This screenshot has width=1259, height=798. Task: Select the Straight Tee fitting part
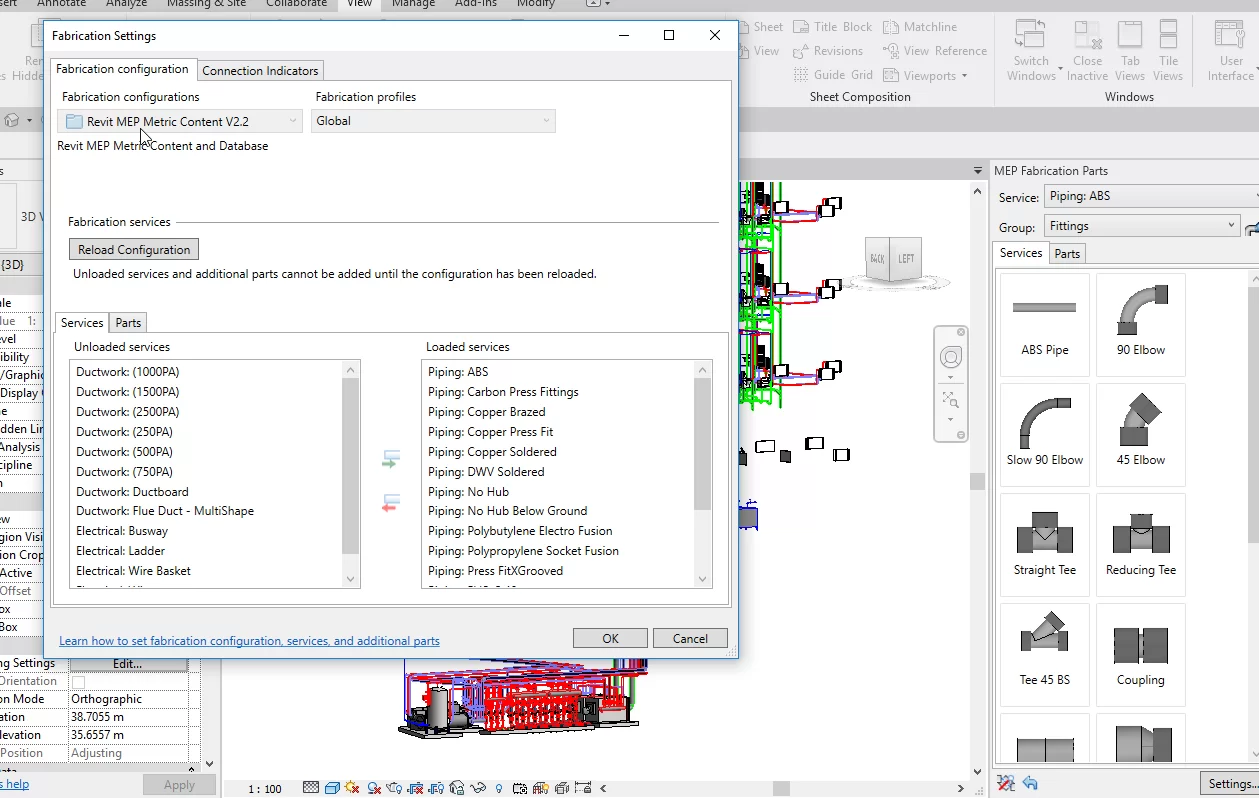(1044, 543)
